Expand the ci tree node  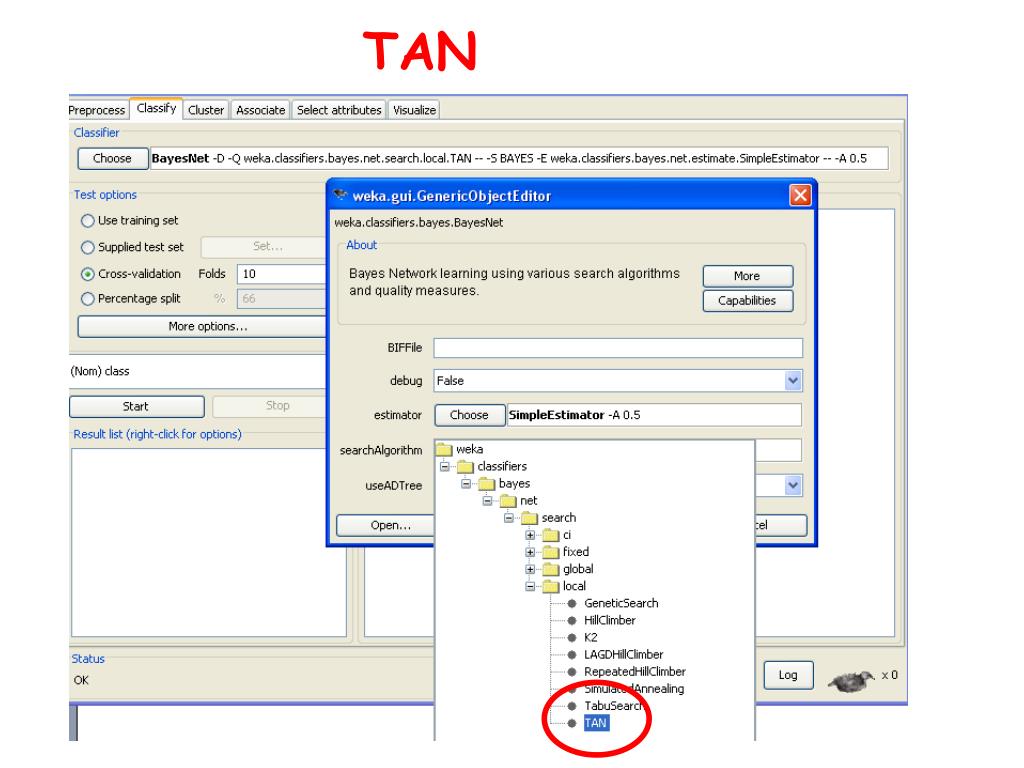(530, 535)
